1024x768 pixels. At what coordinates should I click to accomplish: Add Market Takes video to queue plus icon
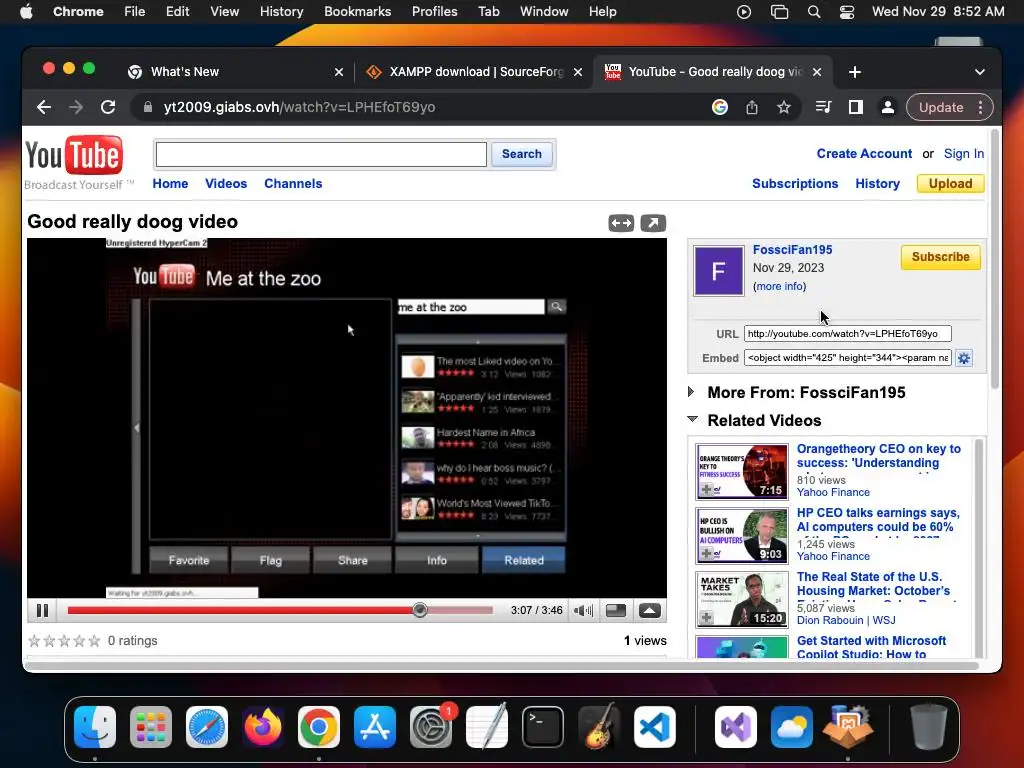pyautogui.click(x=707, y=617)
